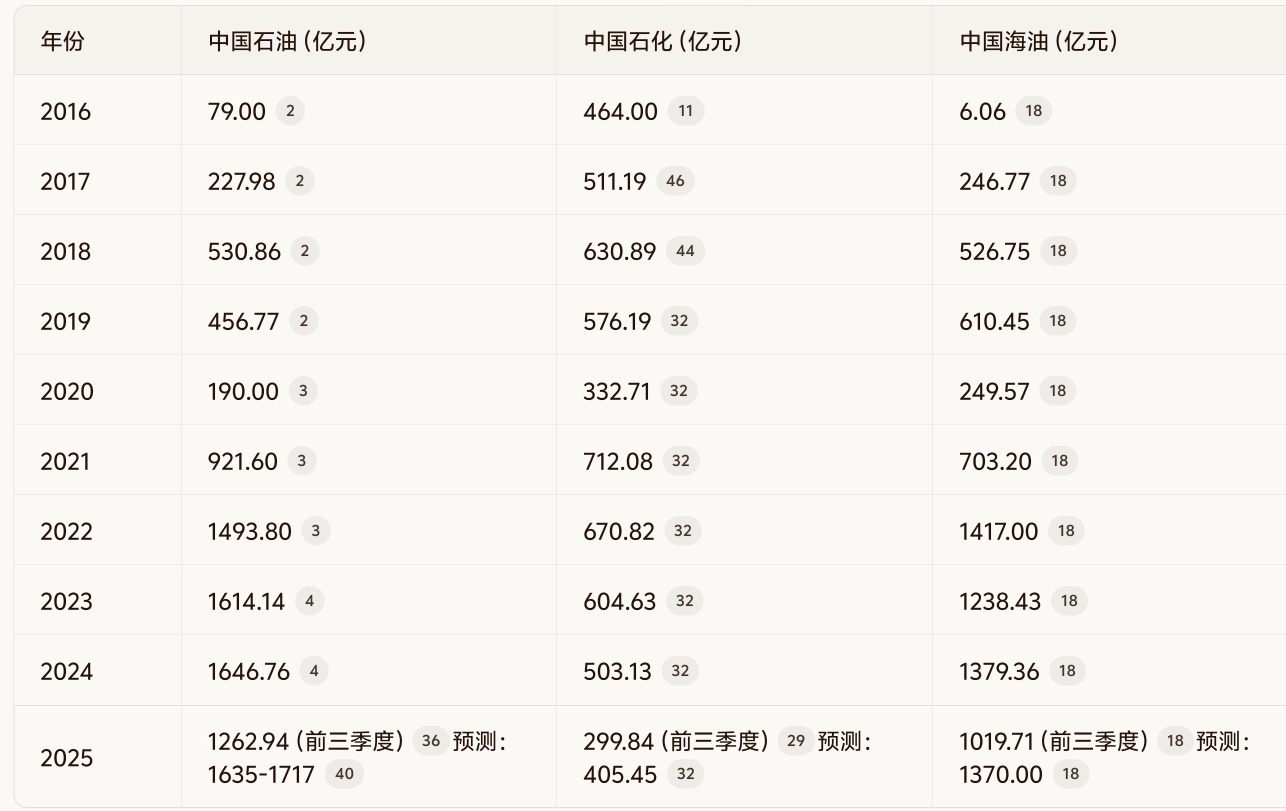Click the 中国海油 (亿元) column header
The height and width of the screenshot is (811, 1286).
pos(1039,41)
